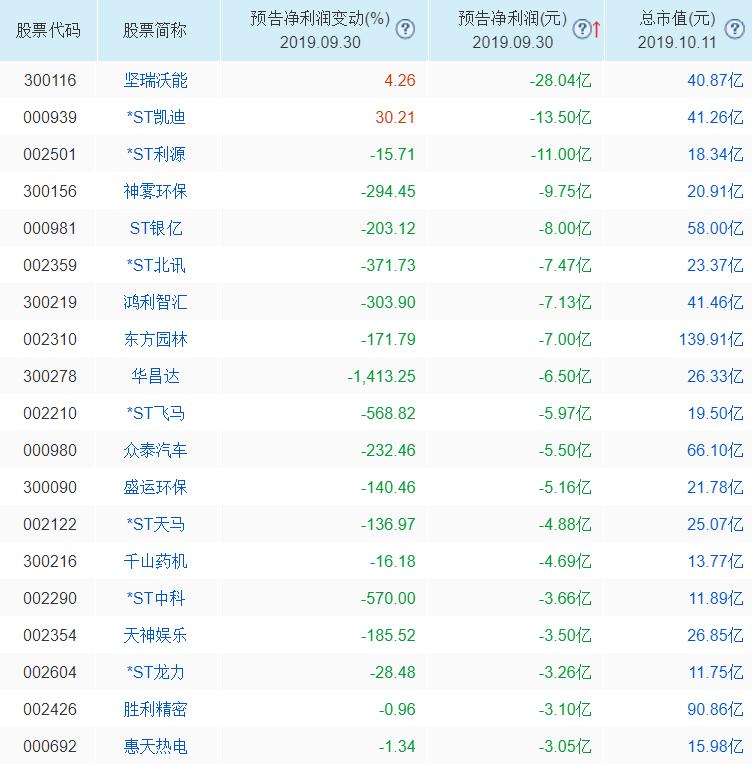Viewport: 752px width, 764px height.
Task: Click forecast profit value -28.04亿
Action: pyautogui.click(x=560, y=80)
